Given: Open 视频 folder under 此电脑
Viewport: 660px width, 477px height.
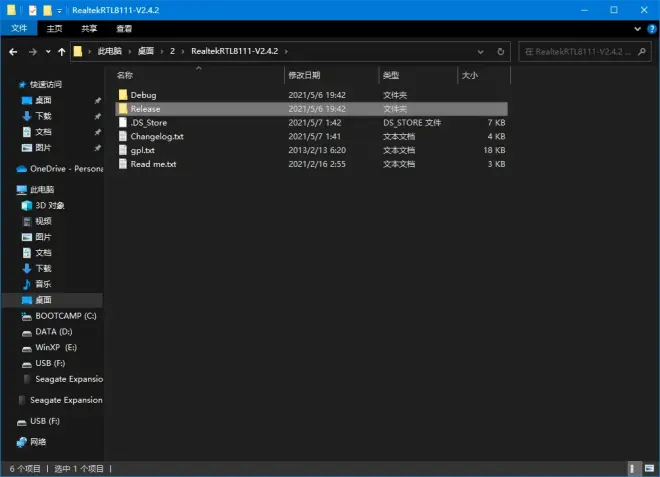Looking at the screenshot, I should click(x=43, y=221).
